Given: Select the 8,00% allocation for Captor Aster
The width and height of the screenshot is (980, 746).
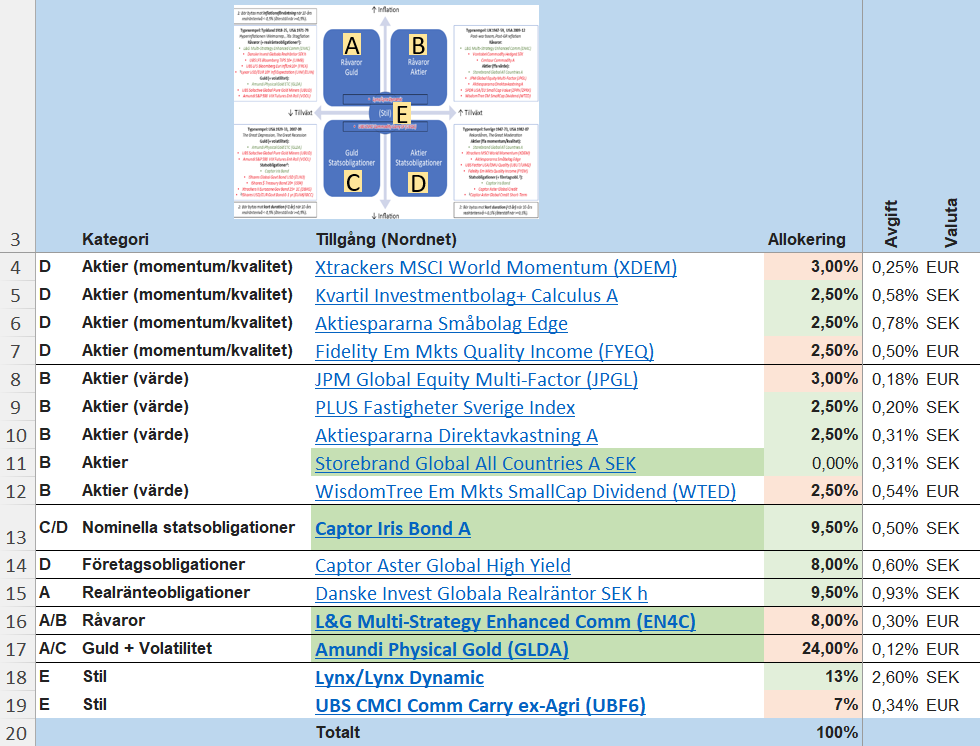Looking at the screenshot, I should coord(813,565).
